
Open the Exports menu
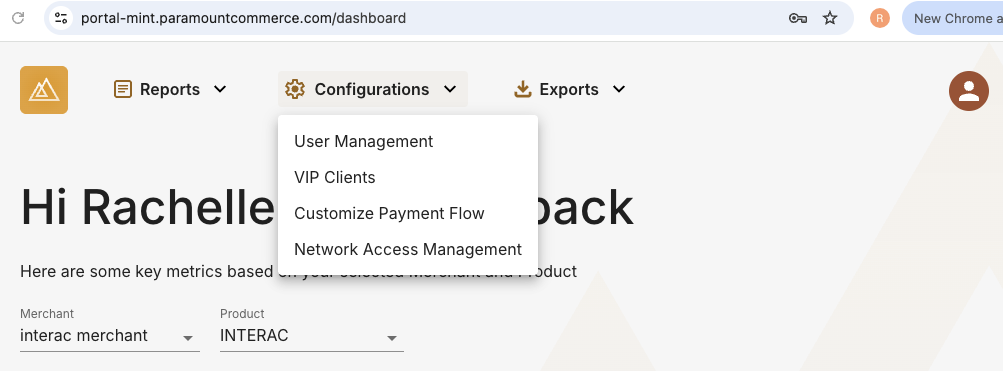(x=569, y=89)
